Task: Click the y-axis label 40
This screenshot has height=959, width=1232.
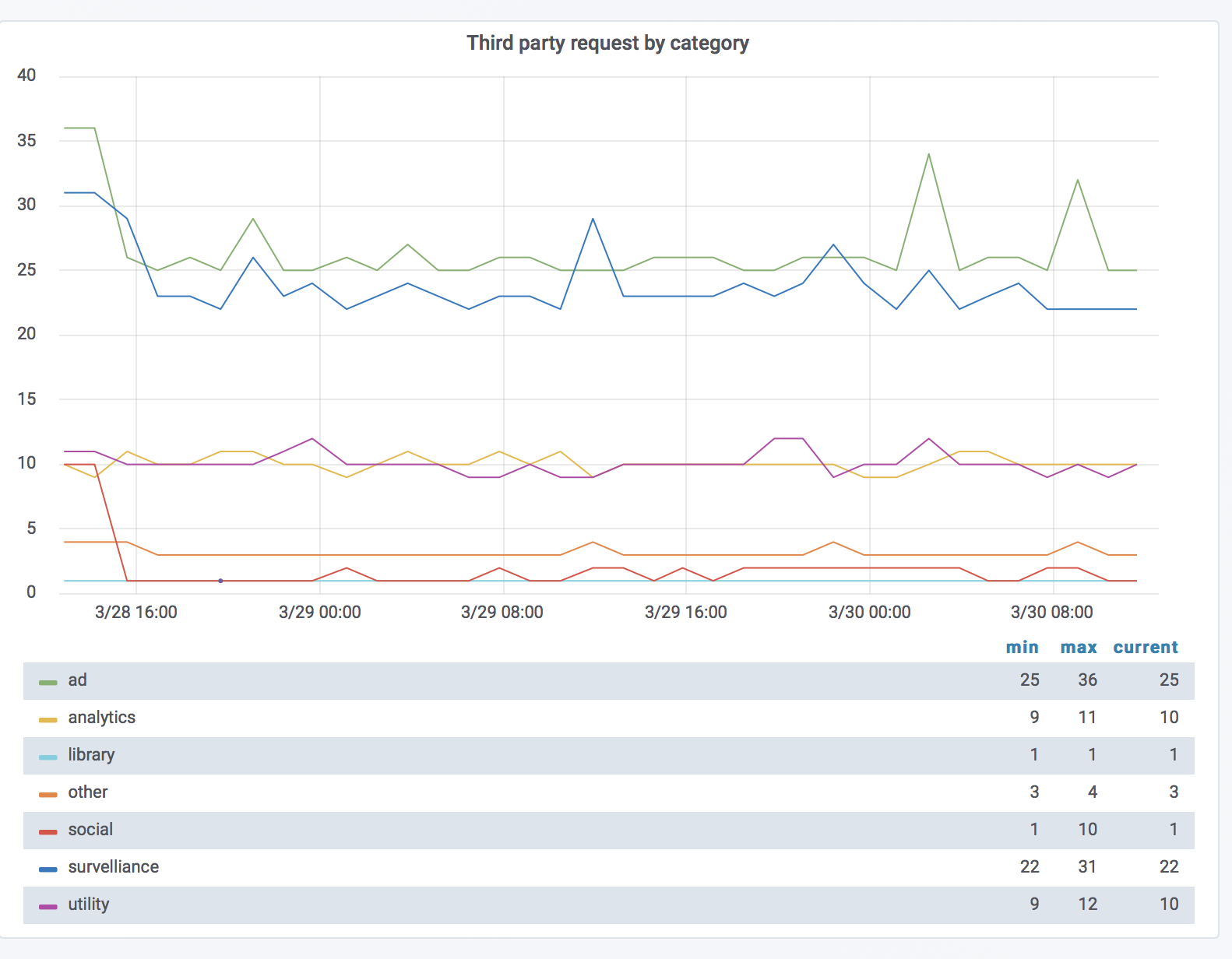Action: pos(26,76)
